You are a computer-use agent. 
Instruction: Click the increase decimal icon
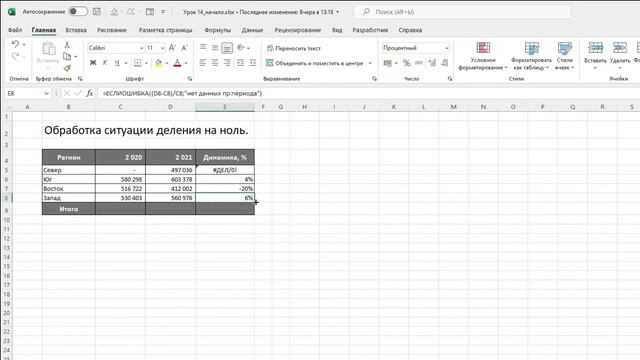pyautogui.click(x=432, y=63)
